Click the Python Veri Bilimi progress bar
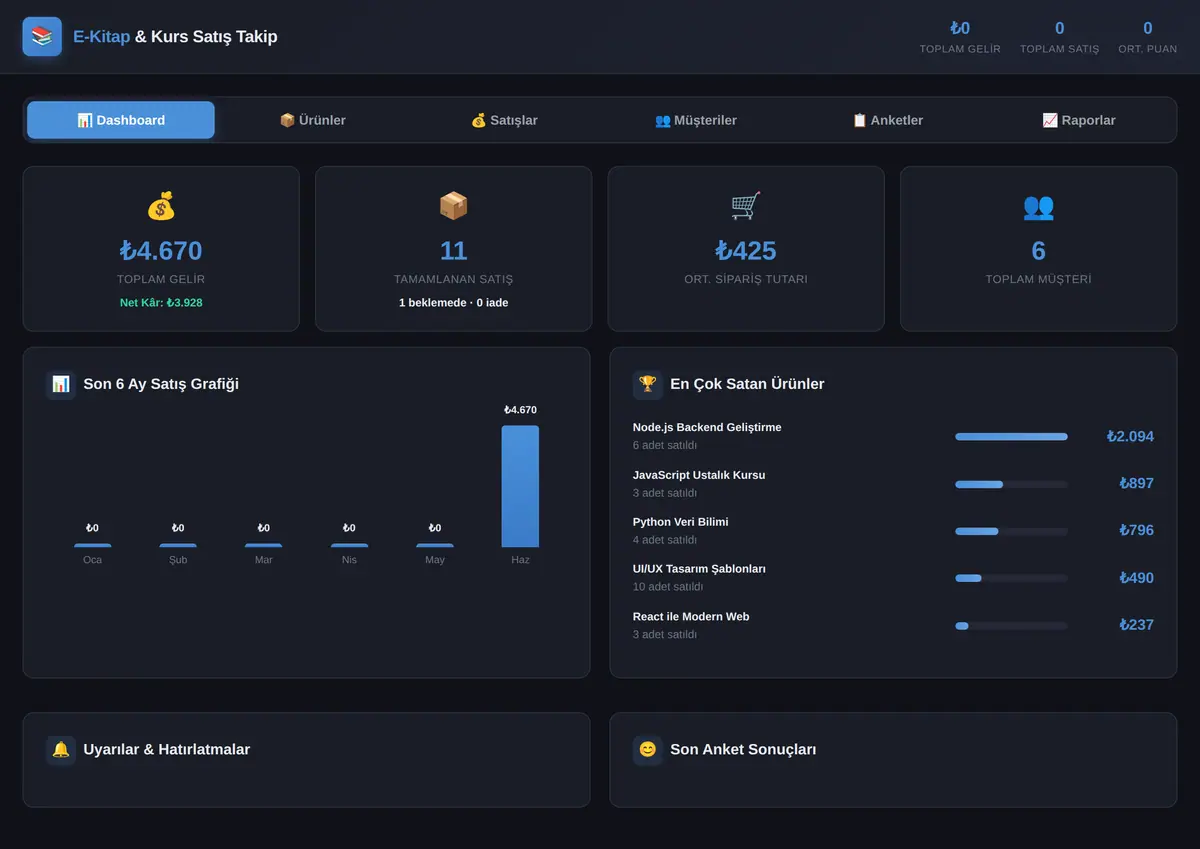The height and width of the screenshot is (849, 1200). click(x=1011, y=531)
